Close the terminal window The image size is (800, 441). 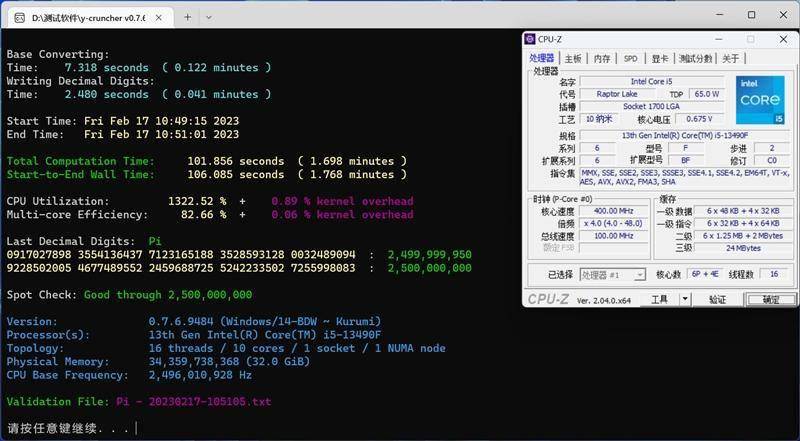coord(783,15)
